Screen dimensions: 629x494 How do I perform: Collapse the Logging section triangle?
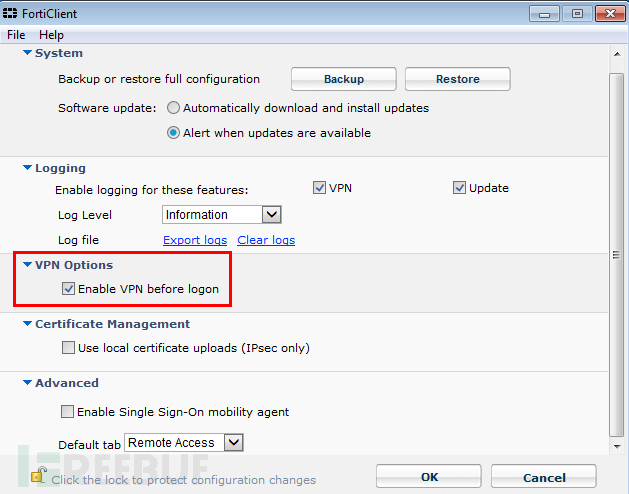click(27, 168)
